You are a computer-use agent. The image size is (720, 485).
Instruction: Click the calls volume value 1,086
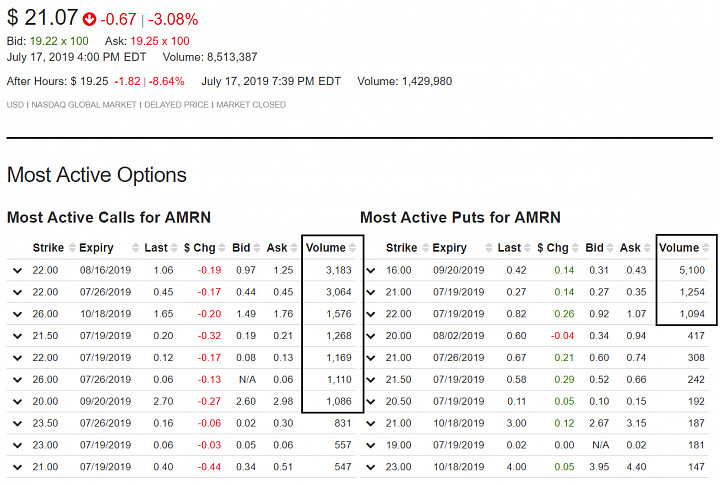pos(339,401)
